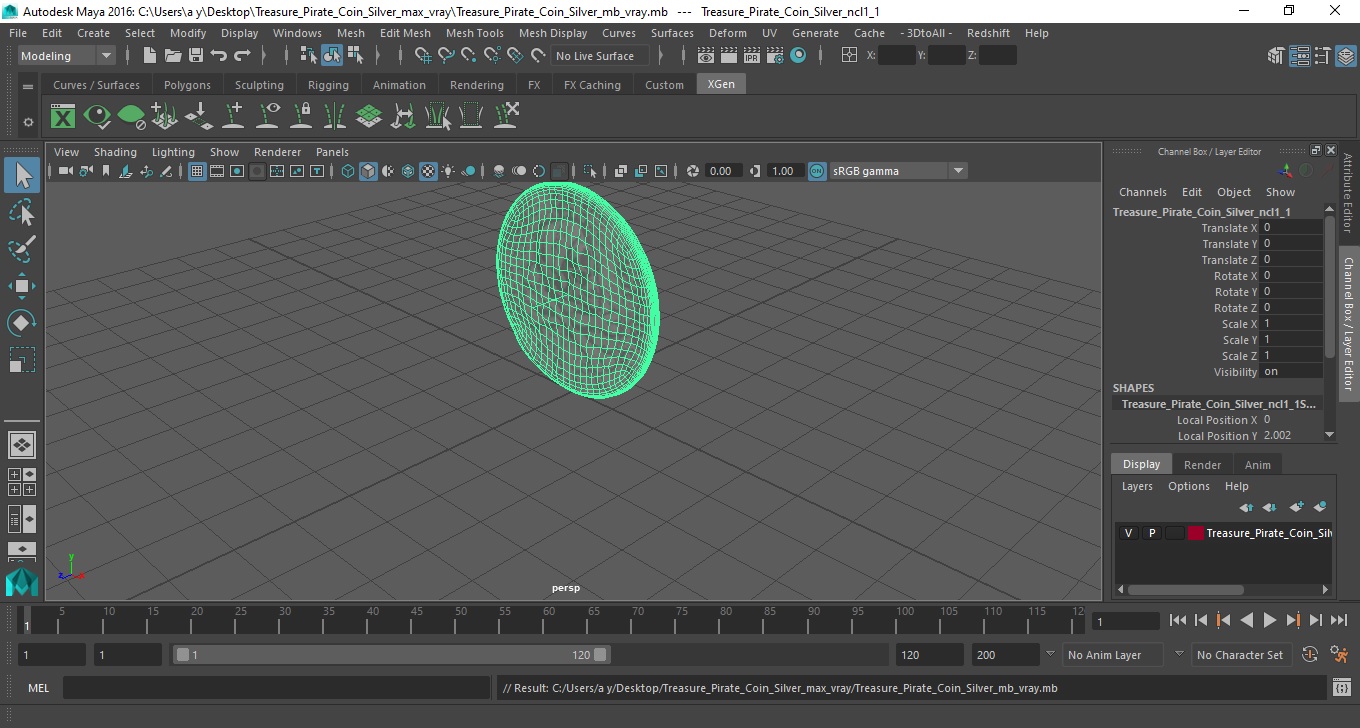Image resolution: width=1360 pixels, height=728 pixels.
Task: Switch to the Polygons shelf tab
Action: (187, 85)
